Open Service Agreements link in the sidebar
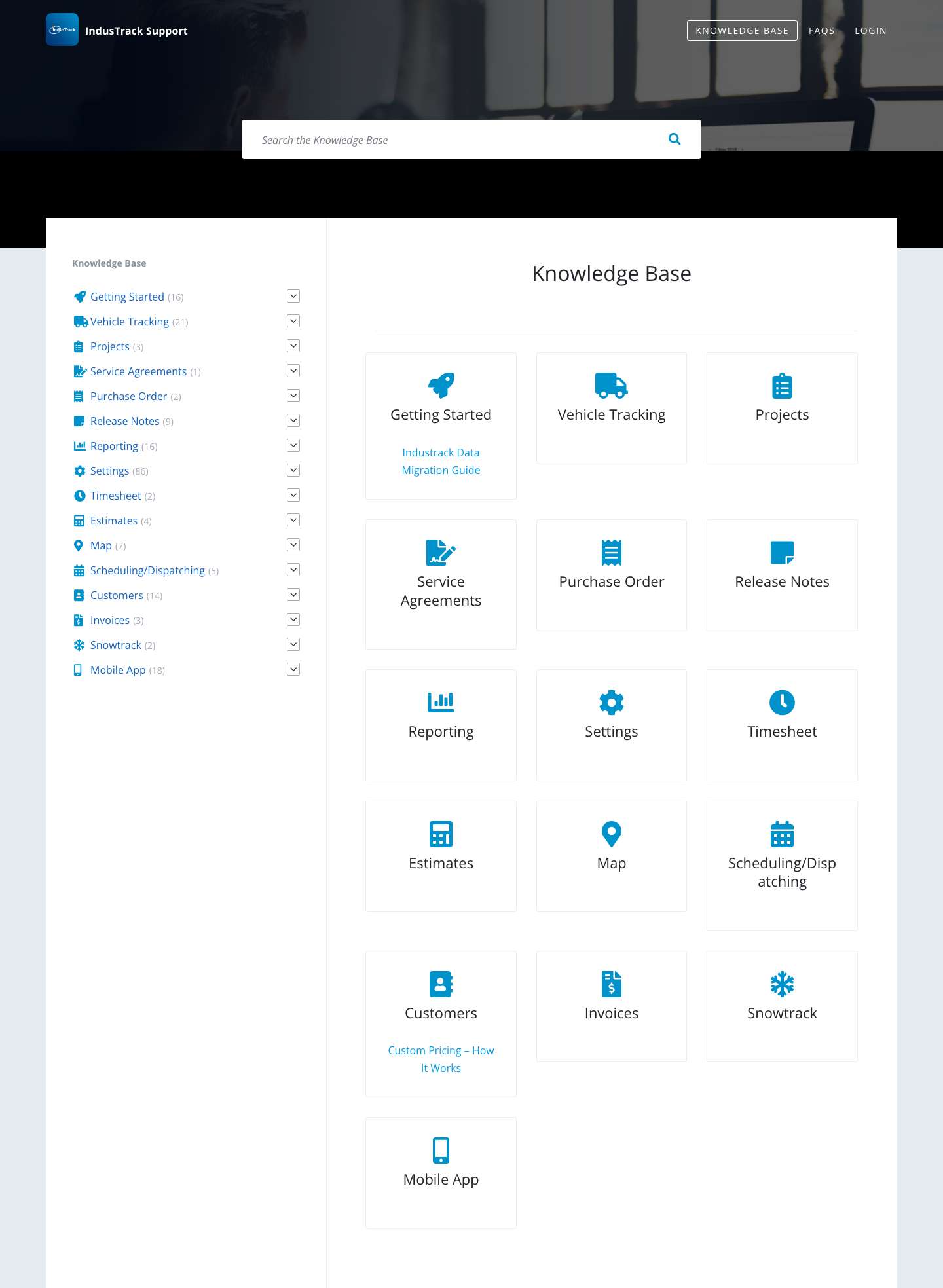Screen dimensions: 943x1288 138,371
